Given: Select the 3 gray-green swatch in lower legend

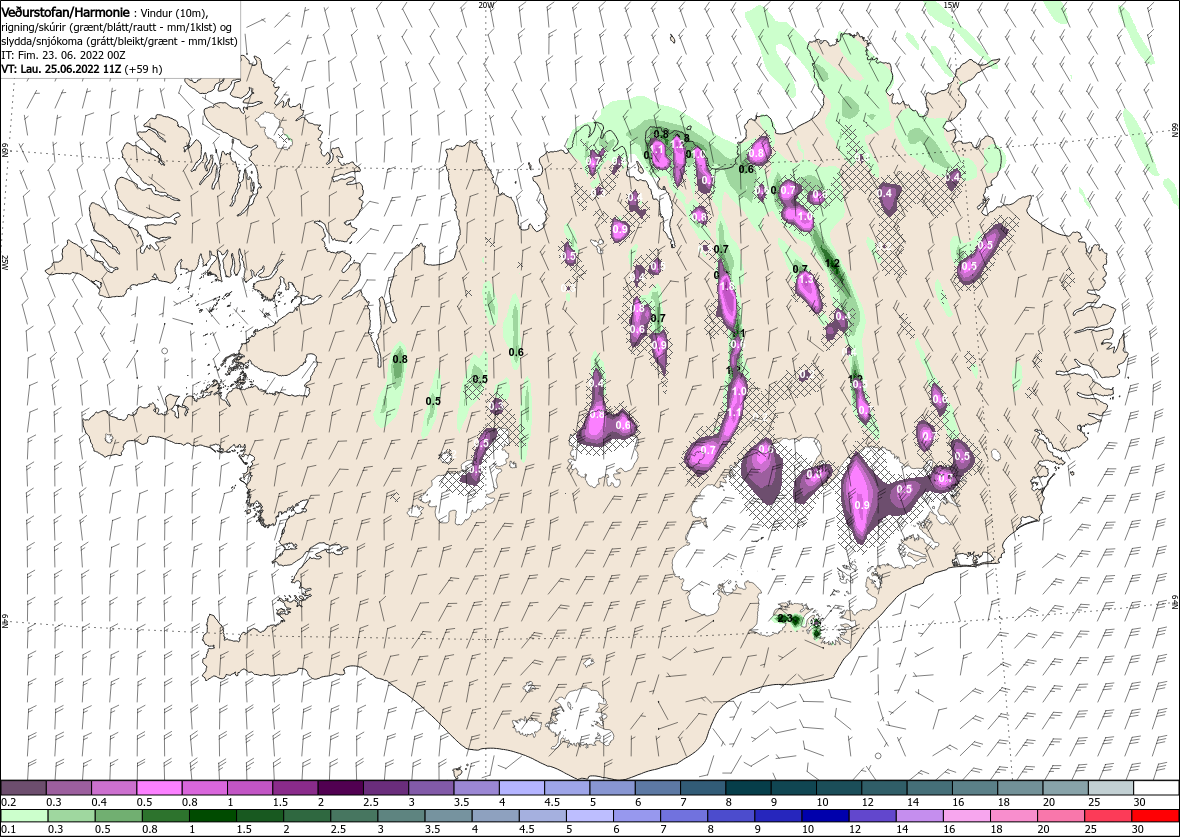Looking at the screenshot, I should coord(401,816).
